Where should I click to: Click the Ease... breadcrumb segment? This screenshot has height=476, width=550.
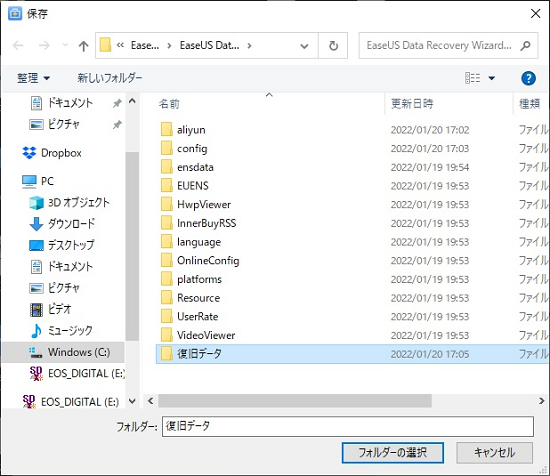click(145, 46)
